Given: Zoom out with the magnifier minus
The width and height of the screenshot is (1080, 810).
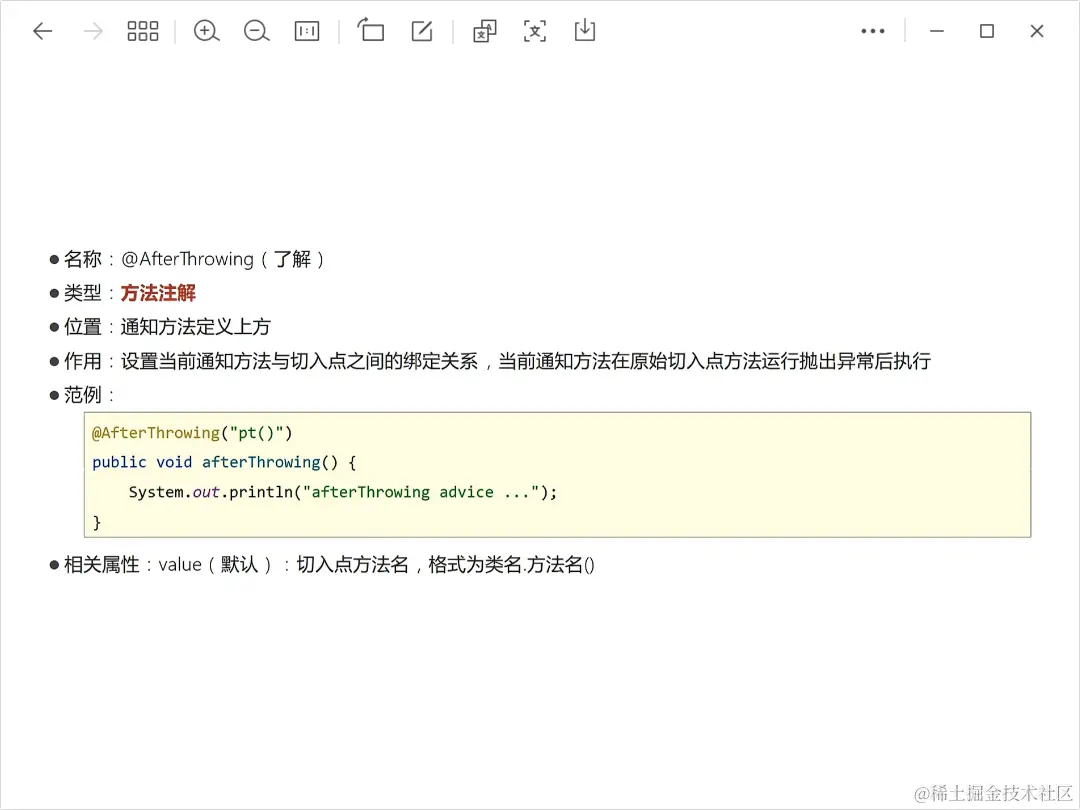Looking at the screenshot, I should [256, 31].
